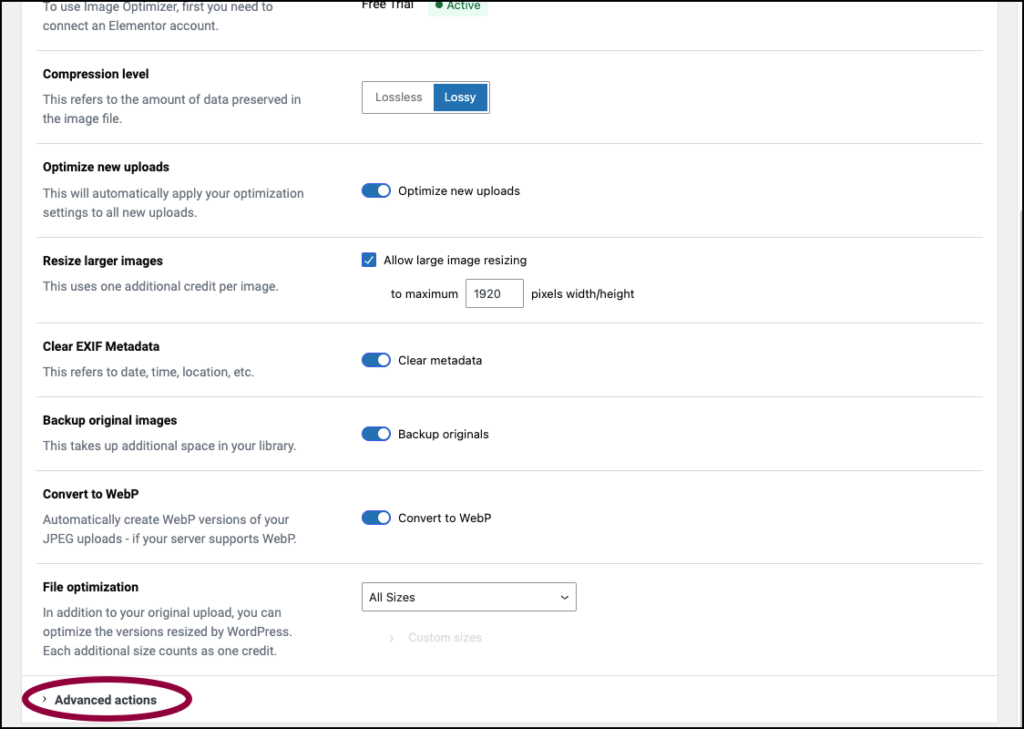
Task: Click the 'Allow large image resizing' label text
Action: pyautogui.click(x=455, y=260)
